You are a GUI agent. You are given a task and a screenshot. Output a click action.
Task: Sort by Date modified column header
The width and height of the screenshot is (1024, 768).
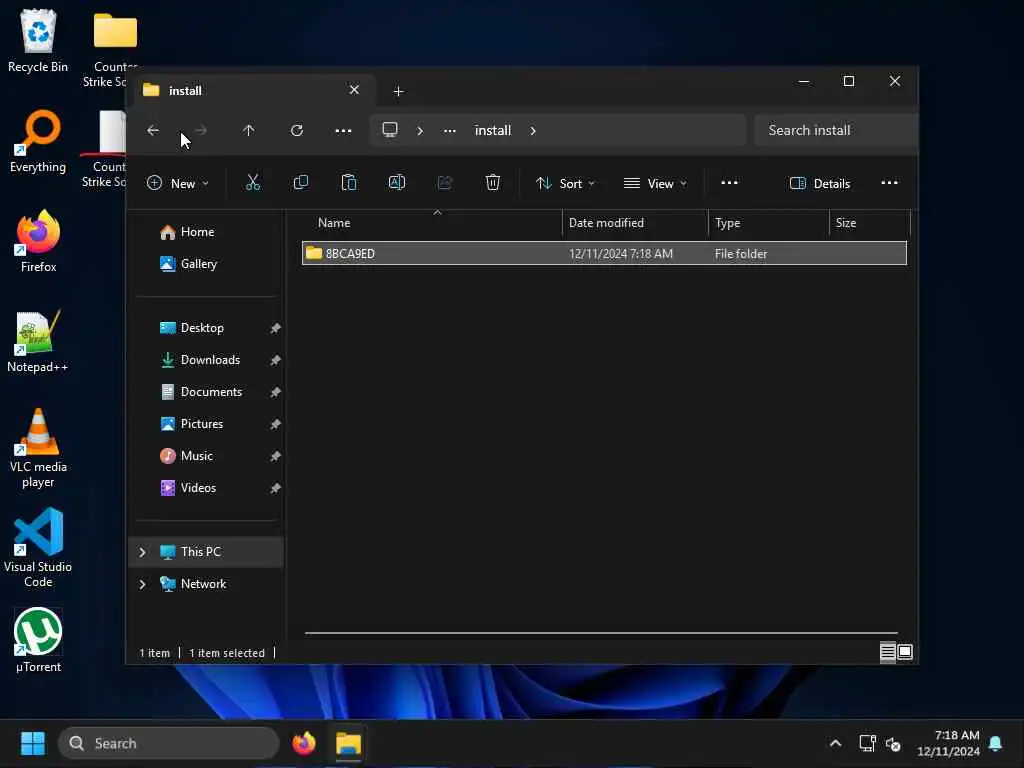(x=635, y=223)
